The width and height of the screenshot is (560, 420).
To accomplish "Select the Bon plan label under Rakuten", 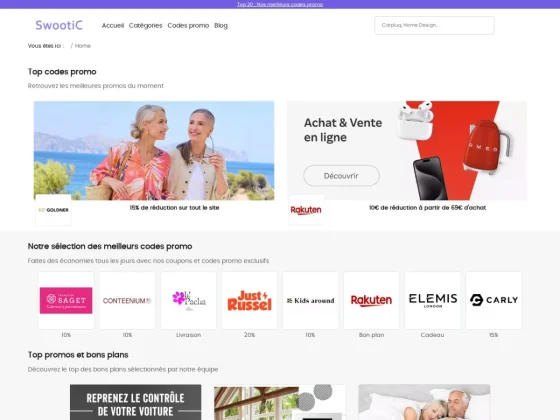I will (x=371, y=335).
